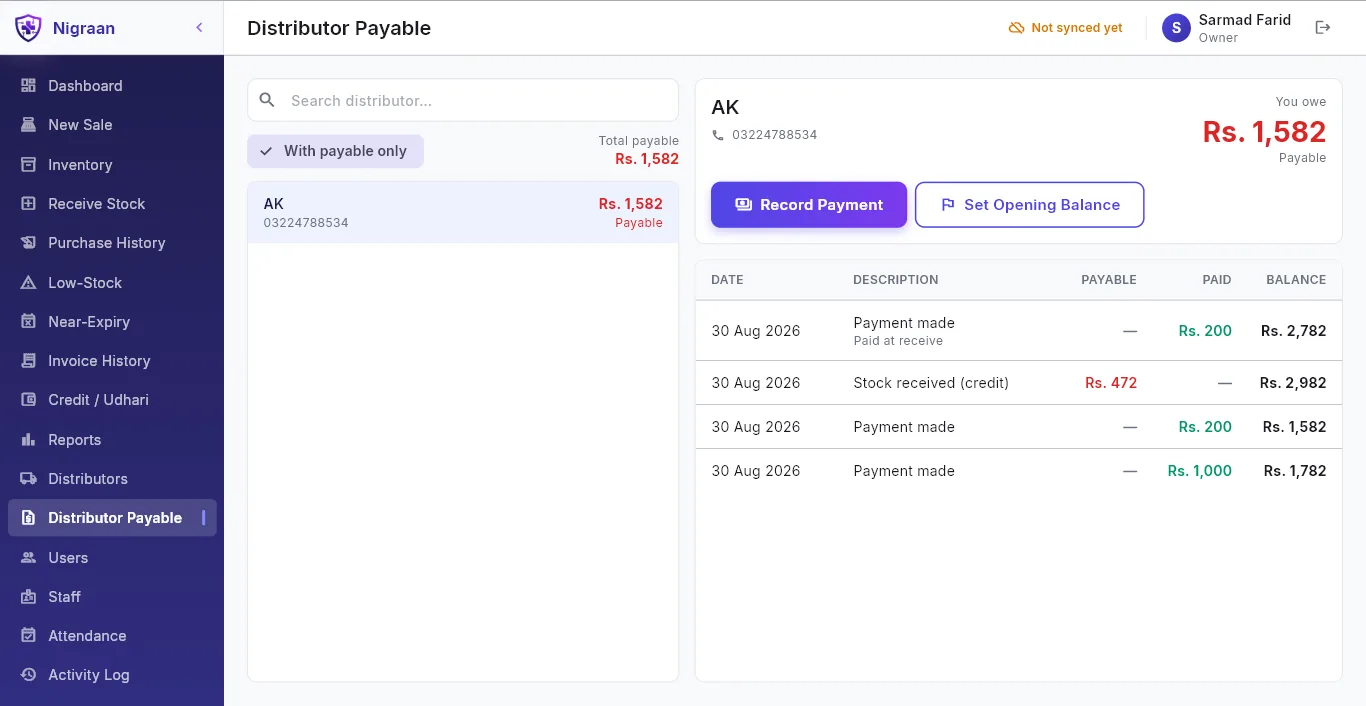
Task: Click the logout icon in header
Action: tap(1323, 28)
